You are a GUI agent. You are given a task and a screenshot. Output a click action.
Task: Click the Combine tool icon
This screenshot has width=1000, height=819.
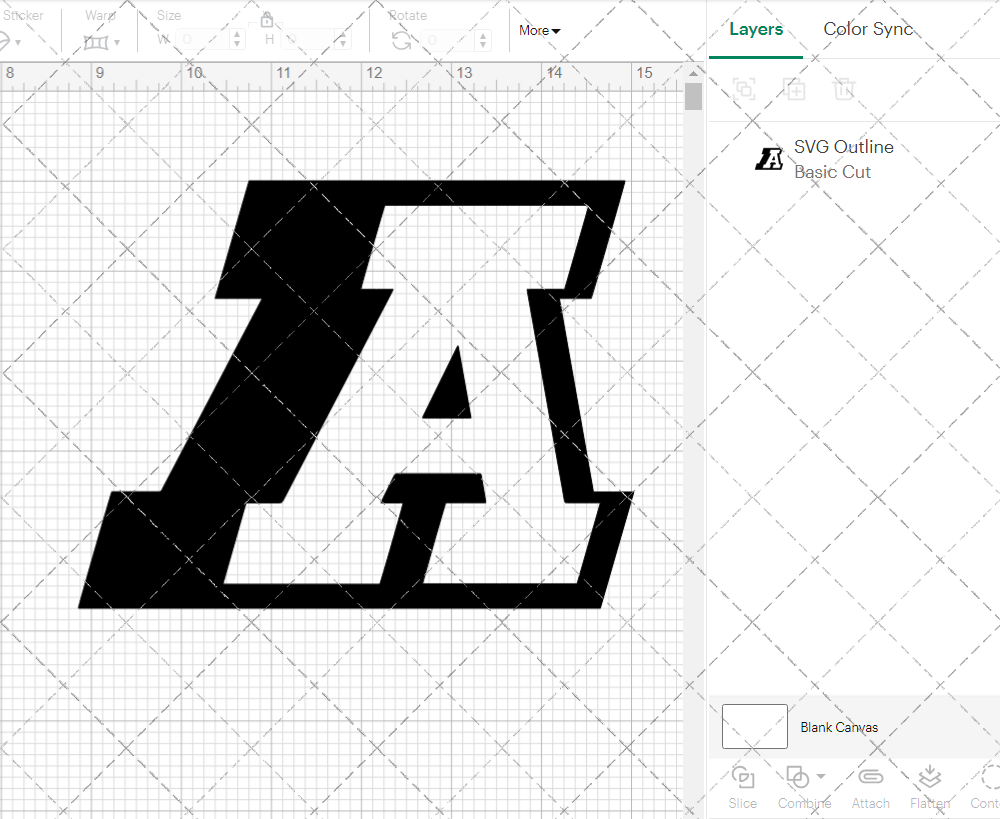797,777
